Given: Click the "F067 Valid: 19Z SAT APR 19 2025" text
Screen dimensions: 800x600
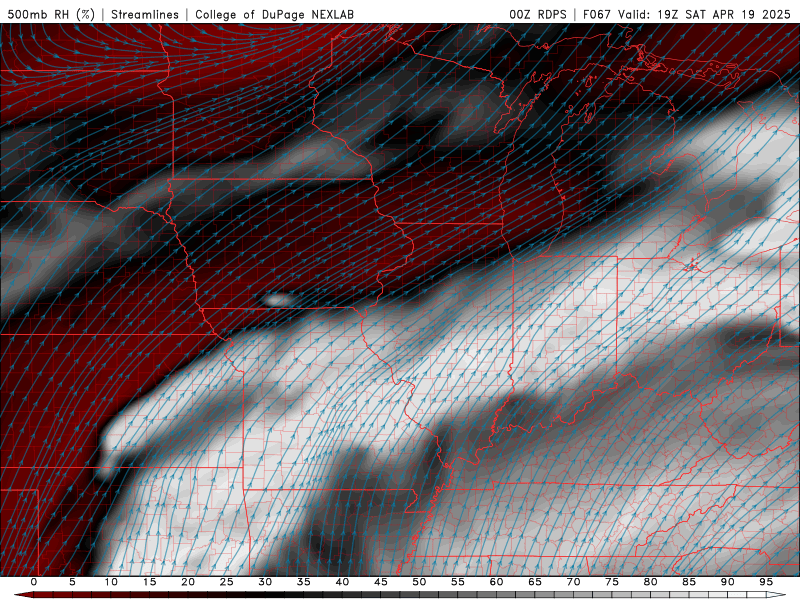Looking at the screenshot, I should click(x=687, y=14).
